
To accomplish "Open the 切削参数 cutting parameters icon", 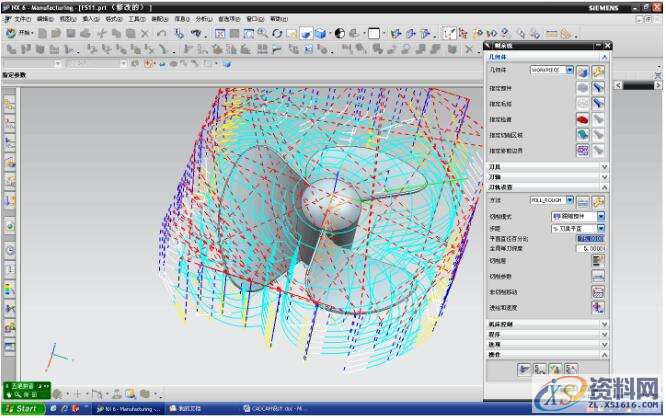I will [598, 275].
